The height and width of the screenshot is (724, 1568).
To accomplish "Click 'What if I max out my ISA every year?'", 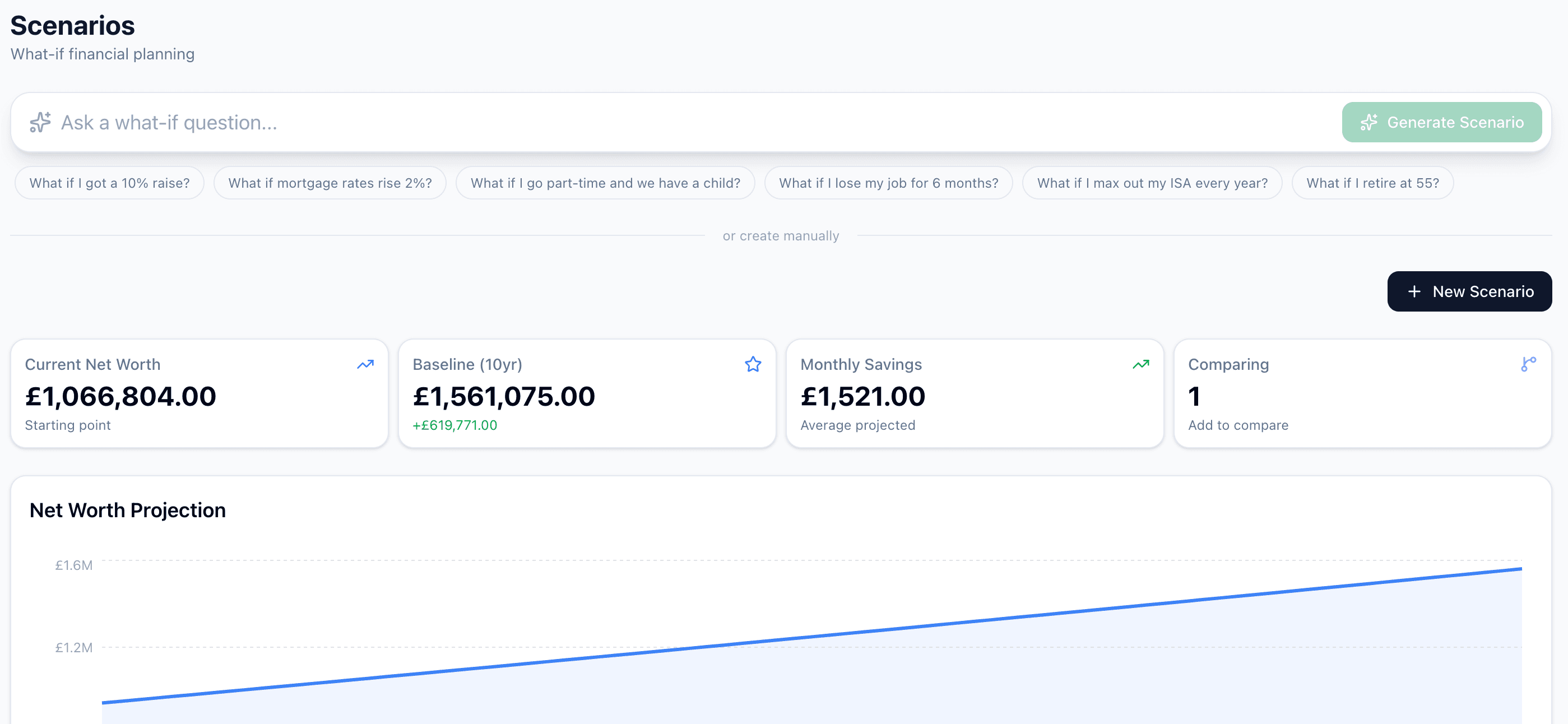I will pos(1152,183).
